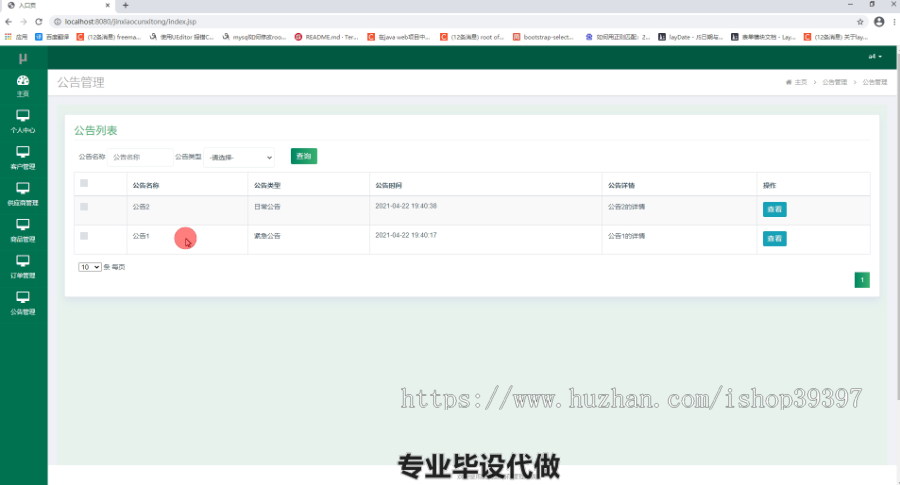Open the mysql bookmark
The image size is (900, 485).
click(254, 37)
